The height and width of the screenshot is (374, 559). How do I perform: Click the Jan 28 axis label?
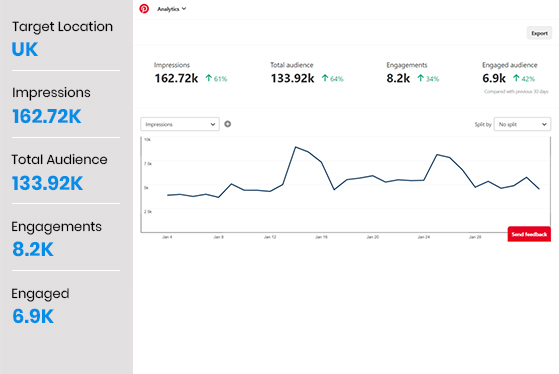tap(475, 237)
